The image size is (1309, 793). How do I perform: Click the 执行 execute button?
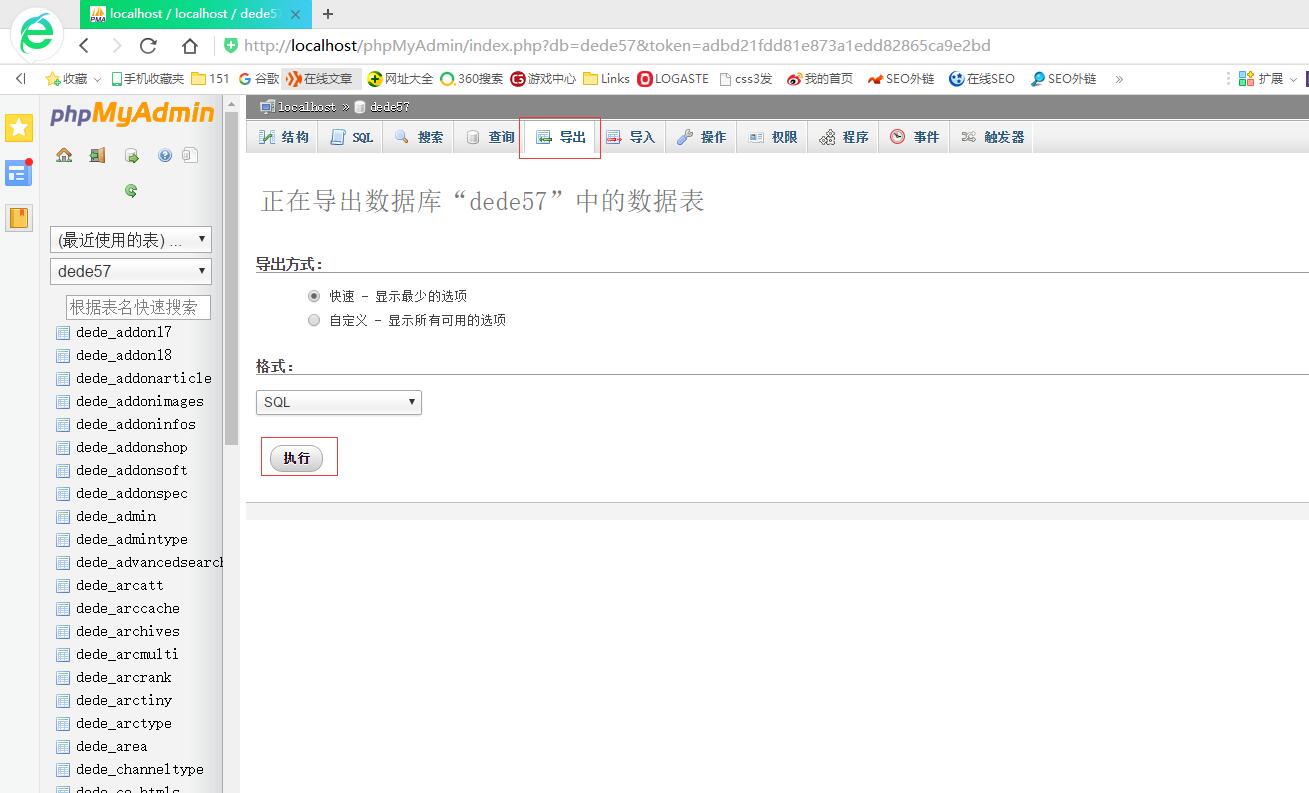tap(297, 458)
